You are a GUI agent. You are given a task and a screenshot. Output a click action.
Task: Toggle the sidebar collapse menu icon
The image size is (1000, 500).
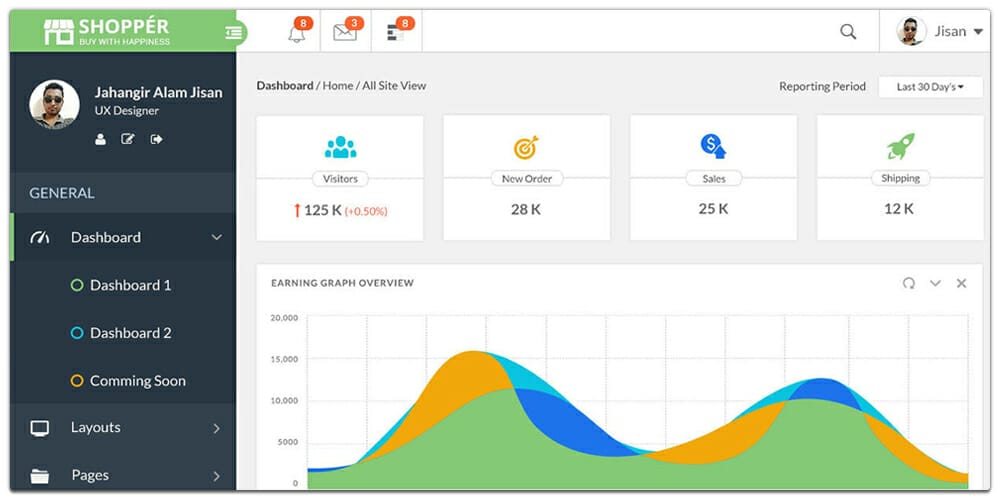(x=233, y=32)
